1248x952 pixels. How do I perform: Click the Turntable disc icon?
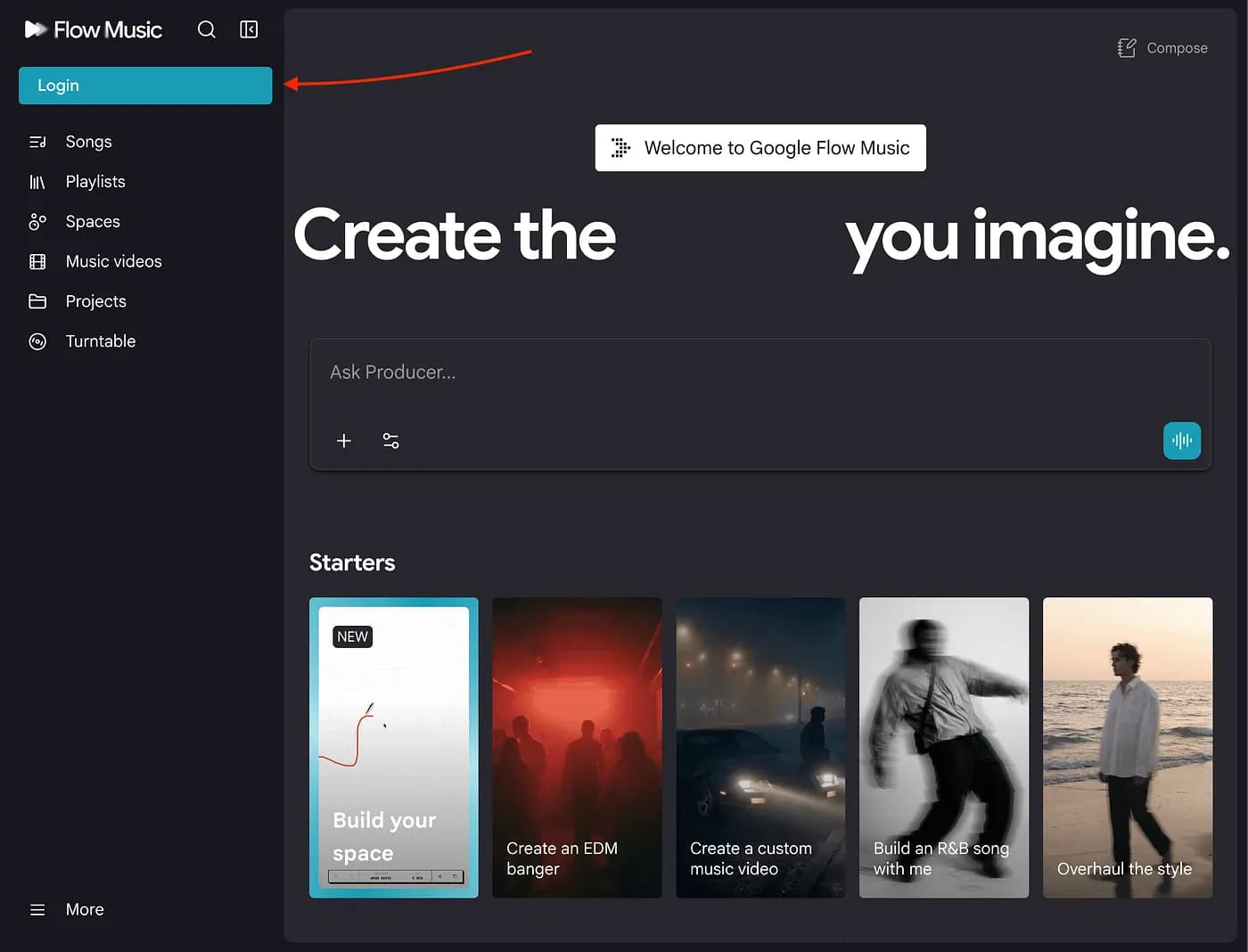pyautogui.click(x=37, y=341)
